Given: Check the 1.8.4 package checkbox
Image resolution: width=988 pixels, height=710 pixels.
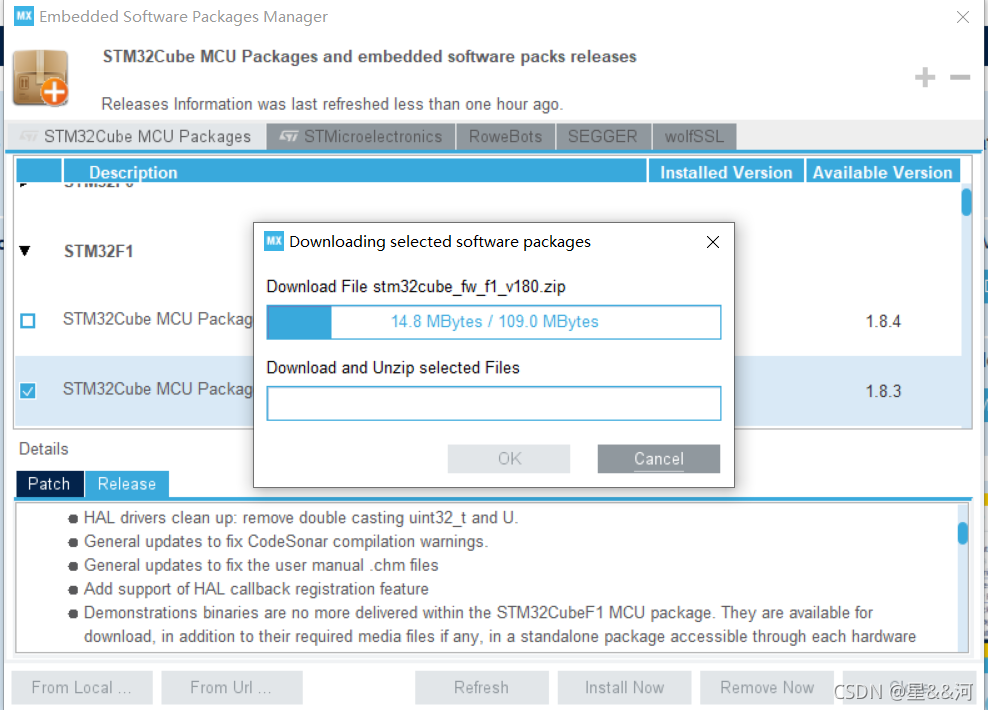Looking at the screenshot, I should (x=27, y=321).
